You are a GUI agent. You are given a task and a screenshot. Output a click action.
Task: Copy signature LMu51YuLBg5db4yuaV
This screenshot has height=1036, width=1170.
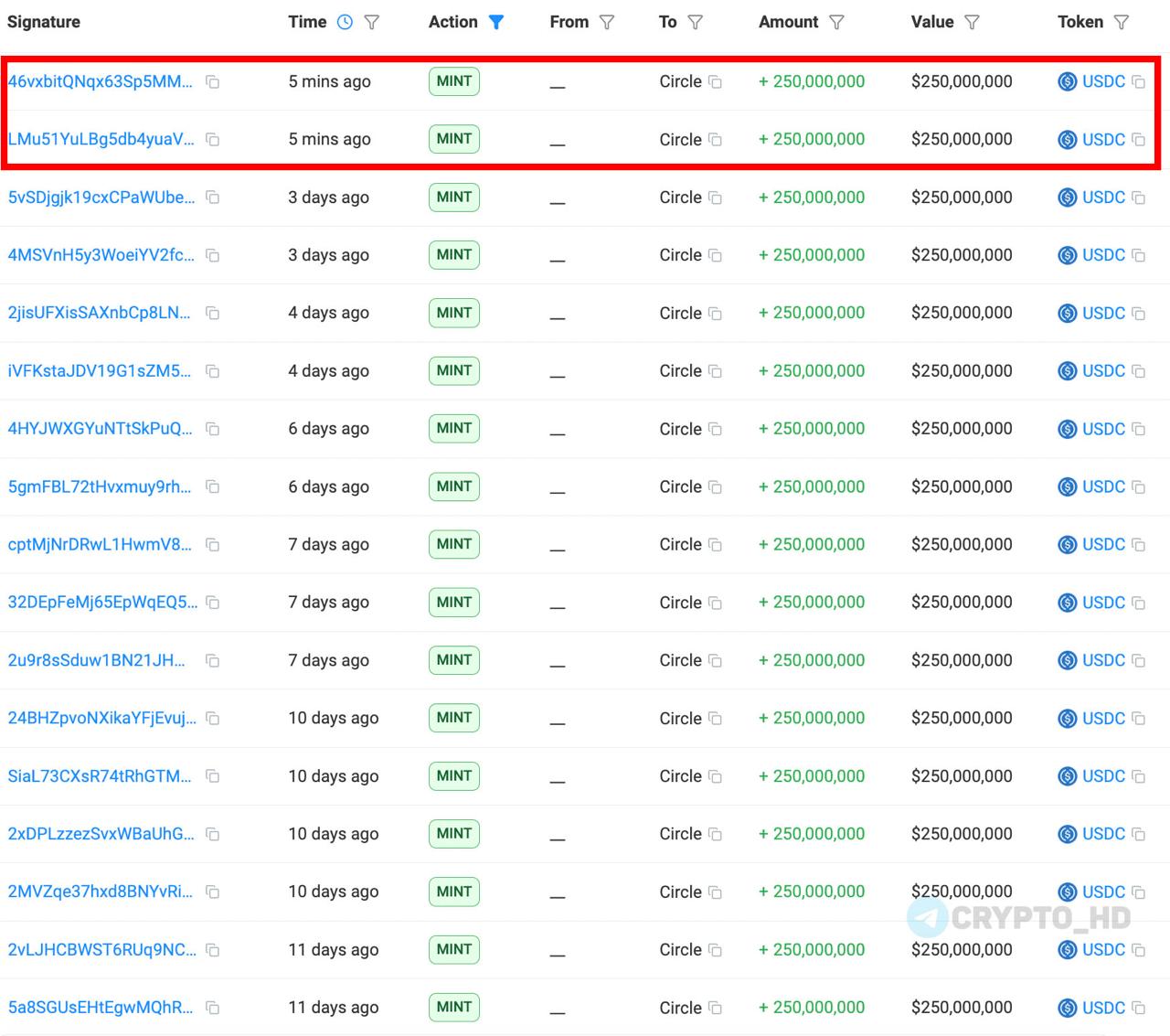212,139
